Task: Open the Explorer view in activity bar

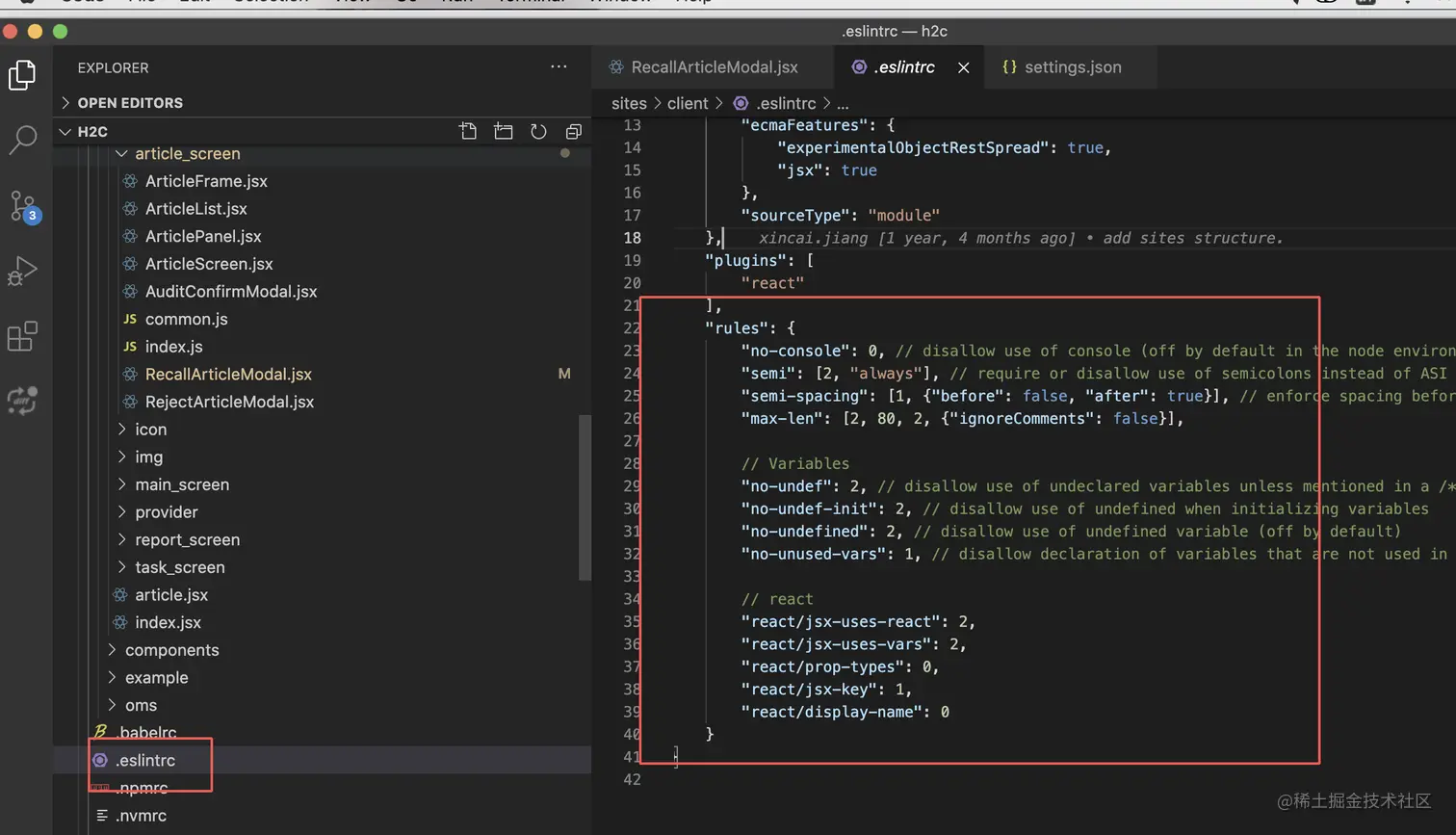Action: pos(22,75)
